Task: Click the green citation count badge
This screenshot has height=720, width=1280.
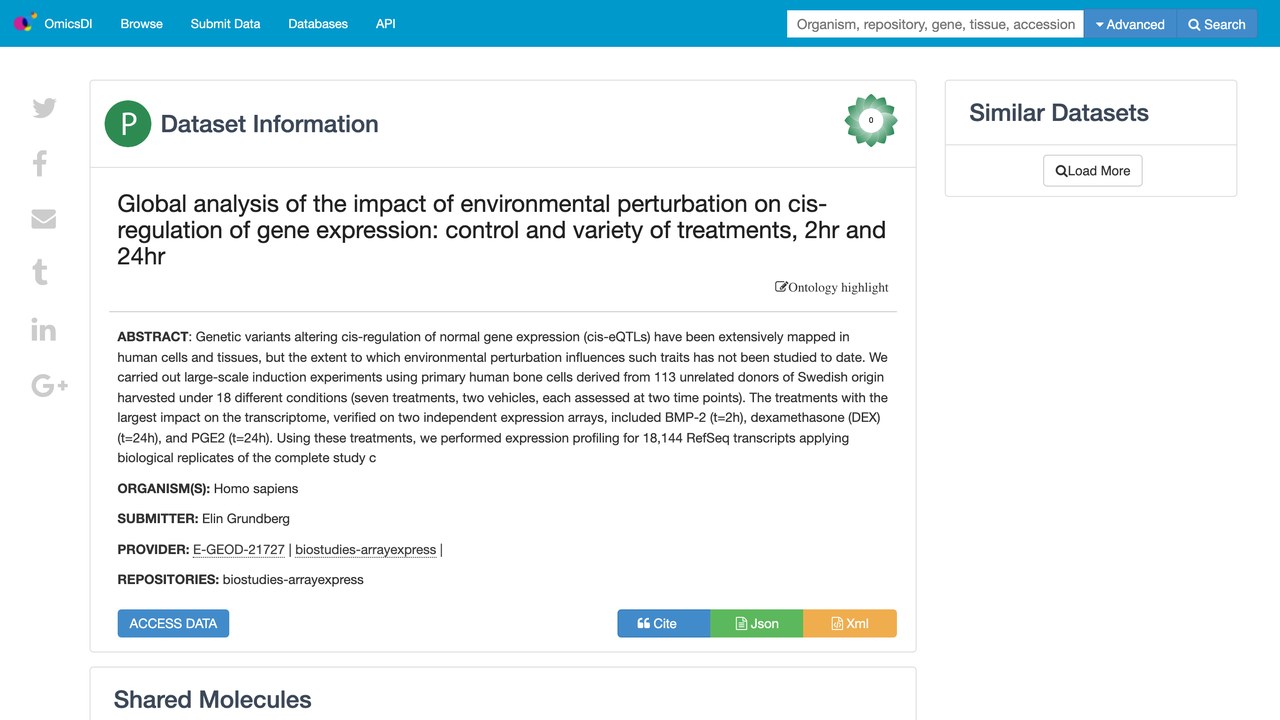Action: (871, 121)
